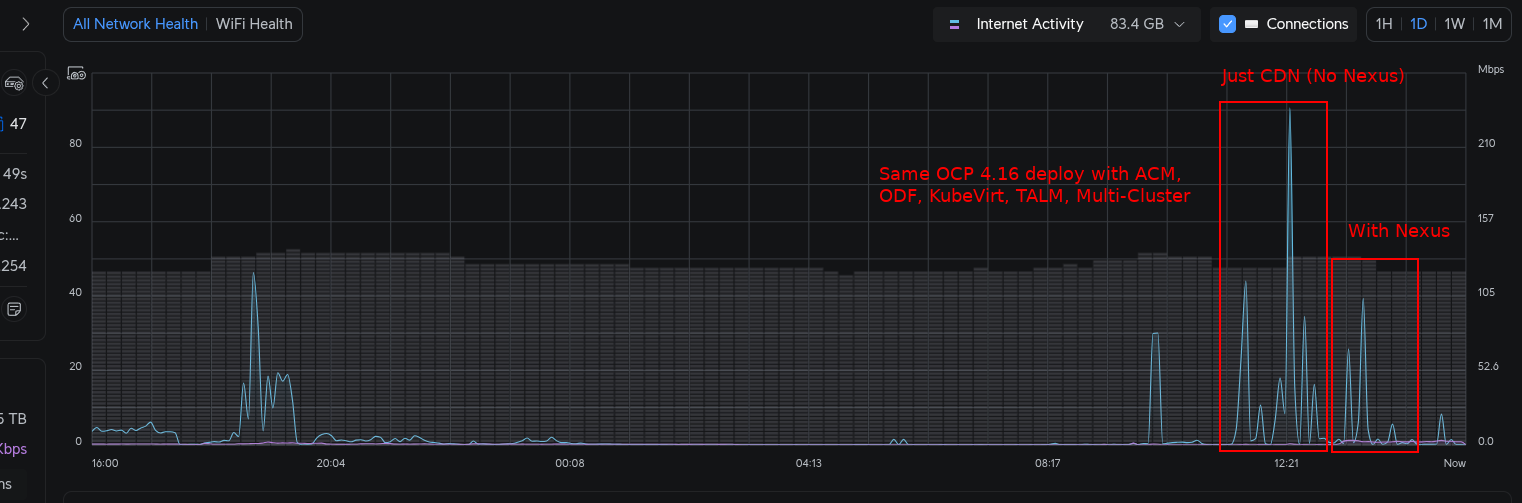The height and width of the screenshot is (503, 1522).
Task: Switch to the All Network Health tab
Action: point(135,24)
